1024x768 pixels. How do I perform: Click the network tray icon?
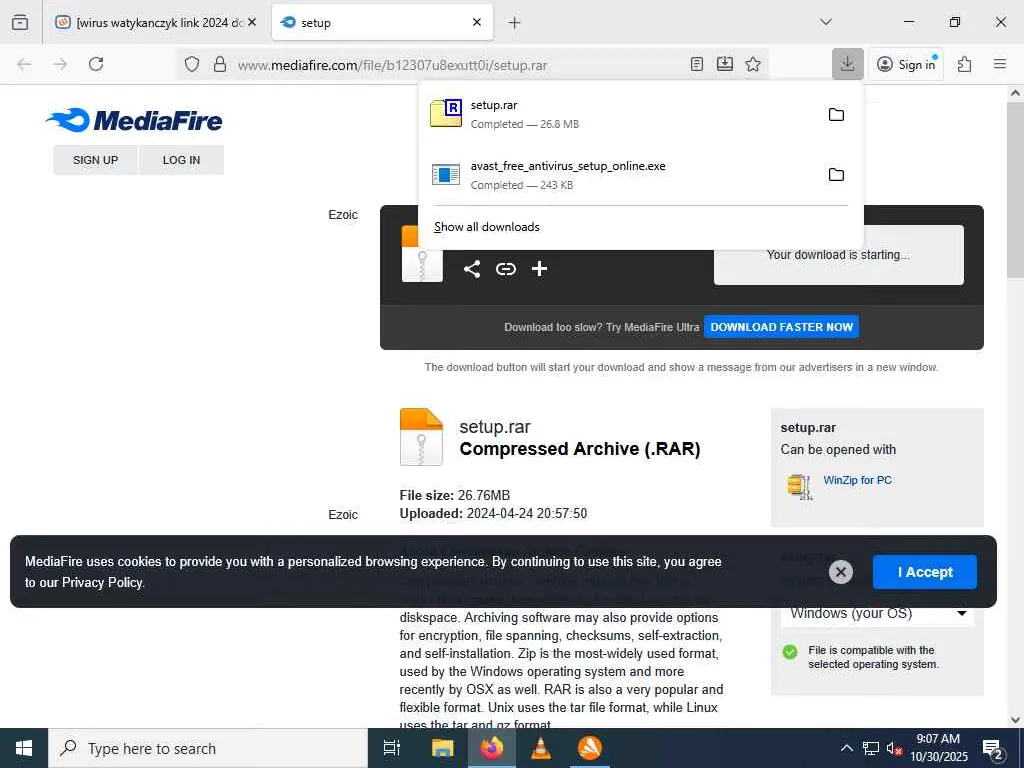[871, 748]
